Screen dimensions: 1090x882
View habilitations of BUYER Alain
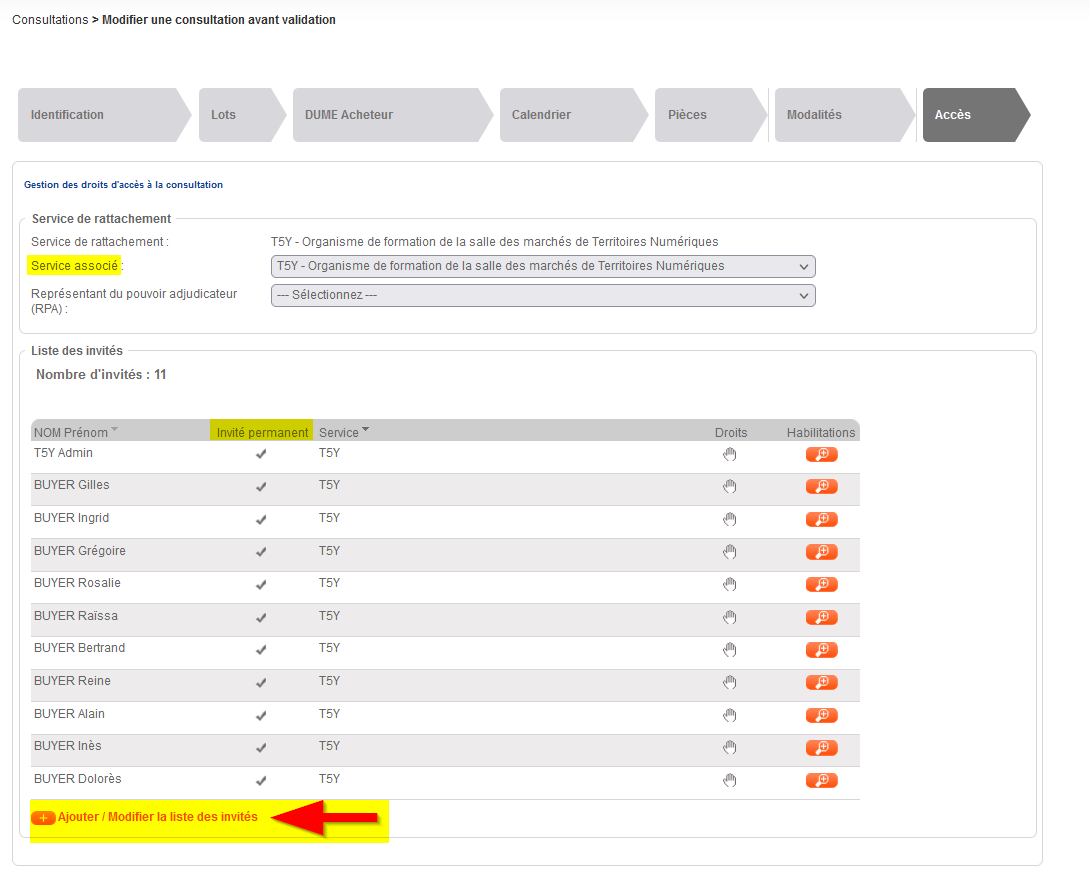[x=821, y=715]
